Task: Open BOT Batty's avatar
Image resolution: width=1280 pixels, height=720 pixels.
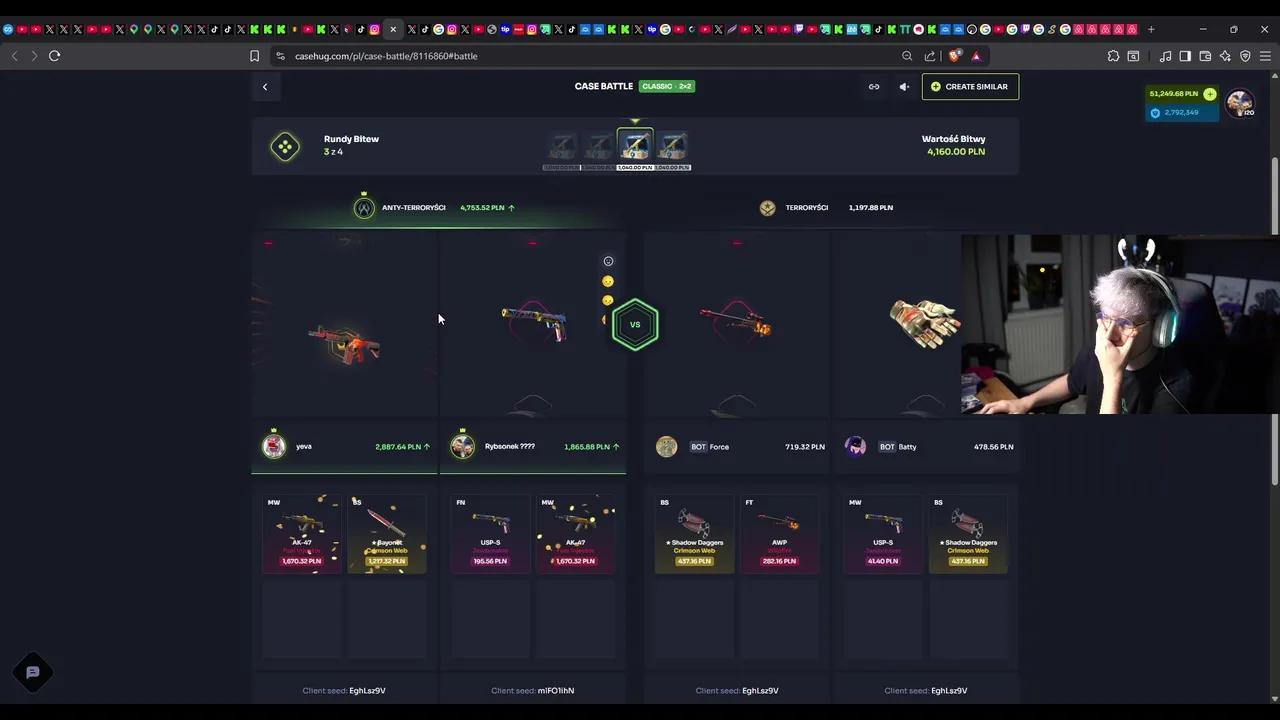Action: pos(855,447)
